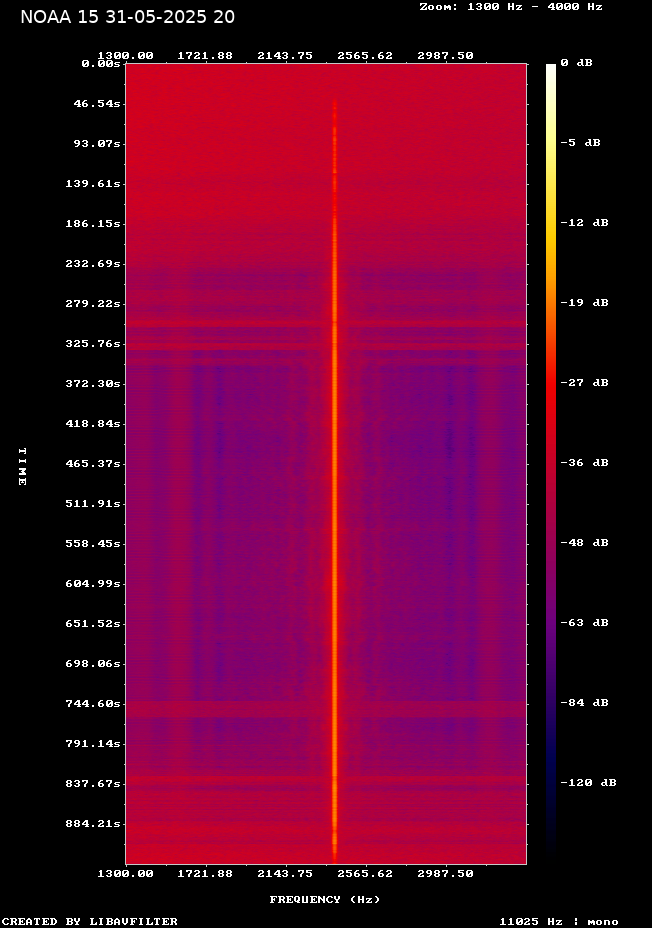This screenshot has height=928, width=652.
Task: Pick the "-84 dB" scale label
Action: [x=585, y=703]
